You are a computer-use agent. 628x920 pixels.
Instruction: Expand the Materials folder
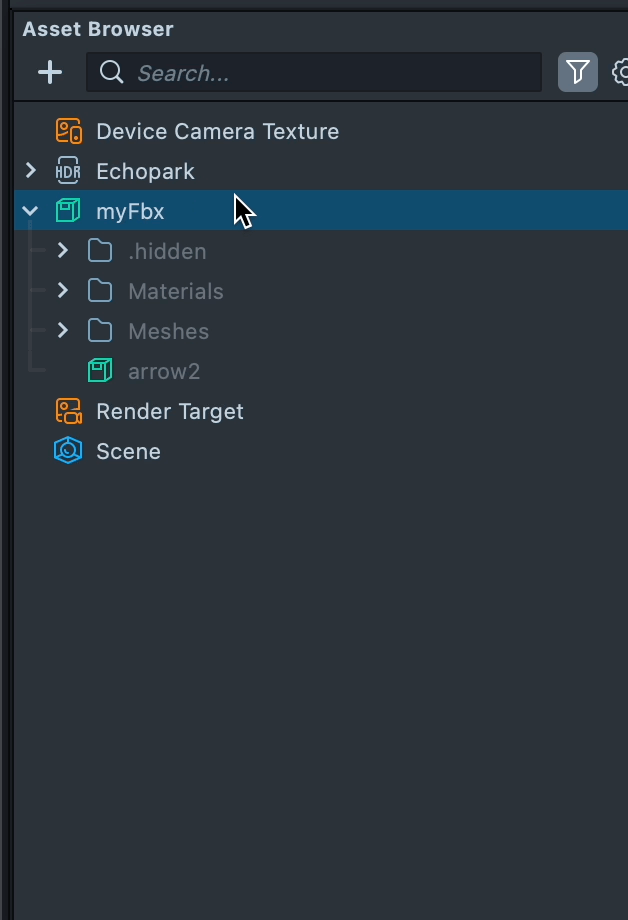pyautogui.click(x=63, y=291)
